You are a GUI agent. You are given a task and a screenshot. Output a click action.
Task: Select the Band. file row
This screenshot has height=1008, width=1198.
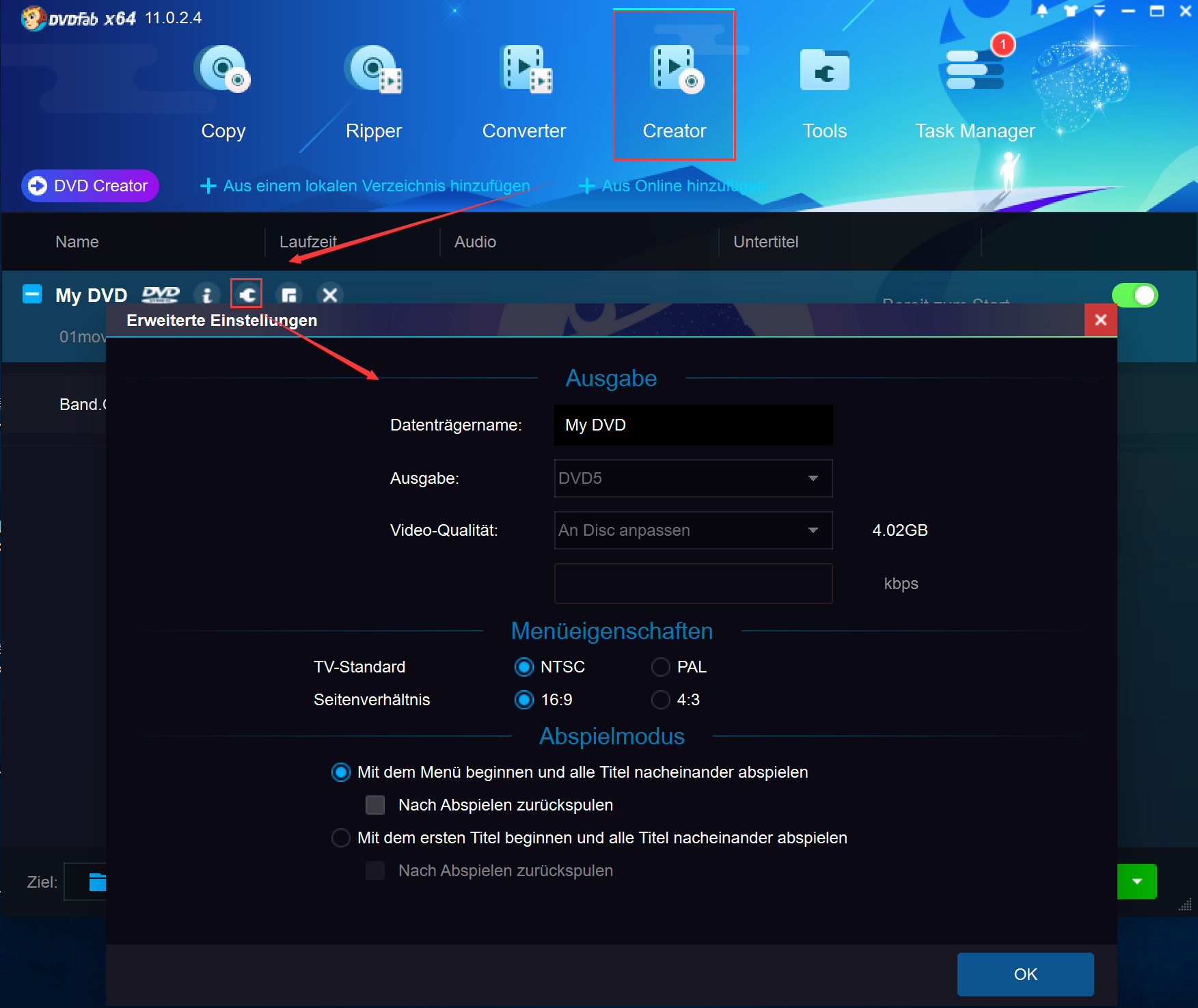coord(55,405)
